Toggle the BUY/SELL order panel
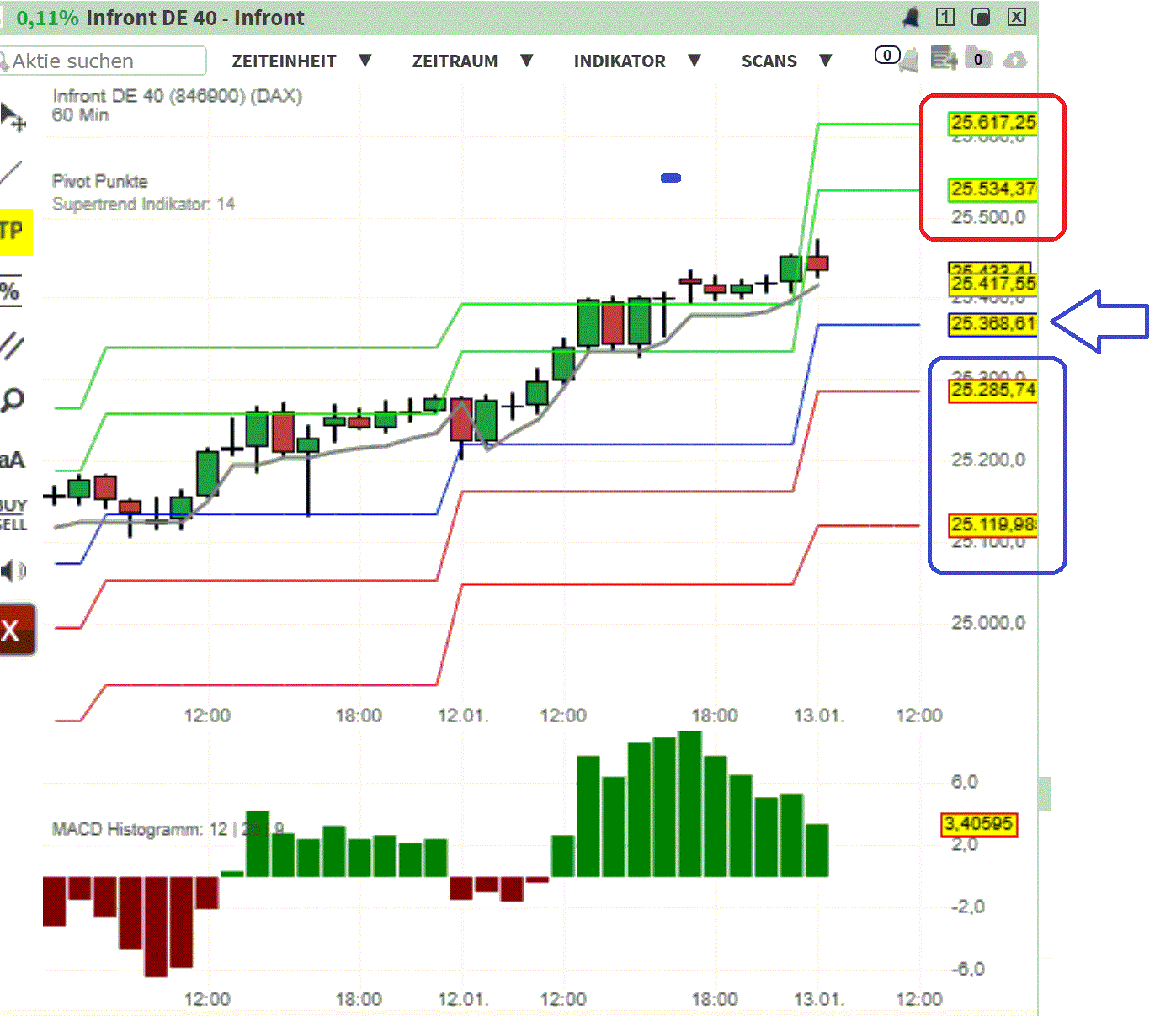 [x=13, y=513]
